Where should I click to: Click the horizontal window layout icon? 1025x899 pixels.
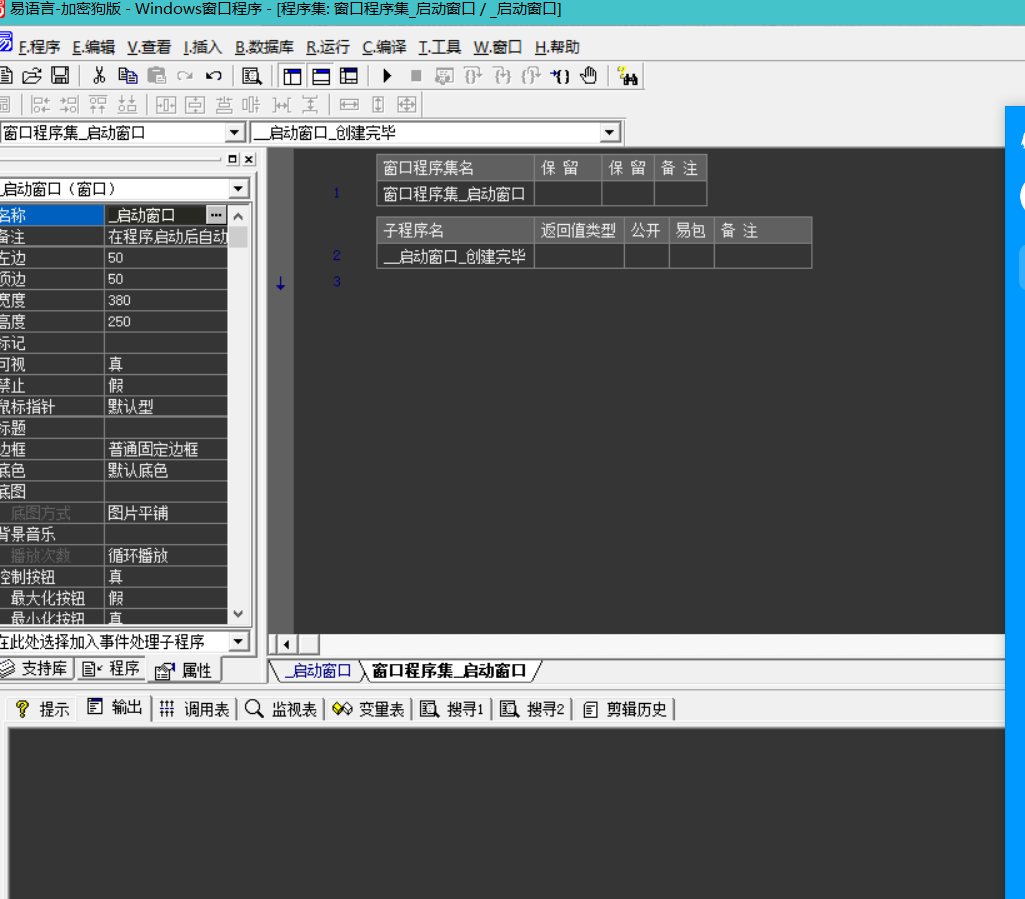click(320, 75)
